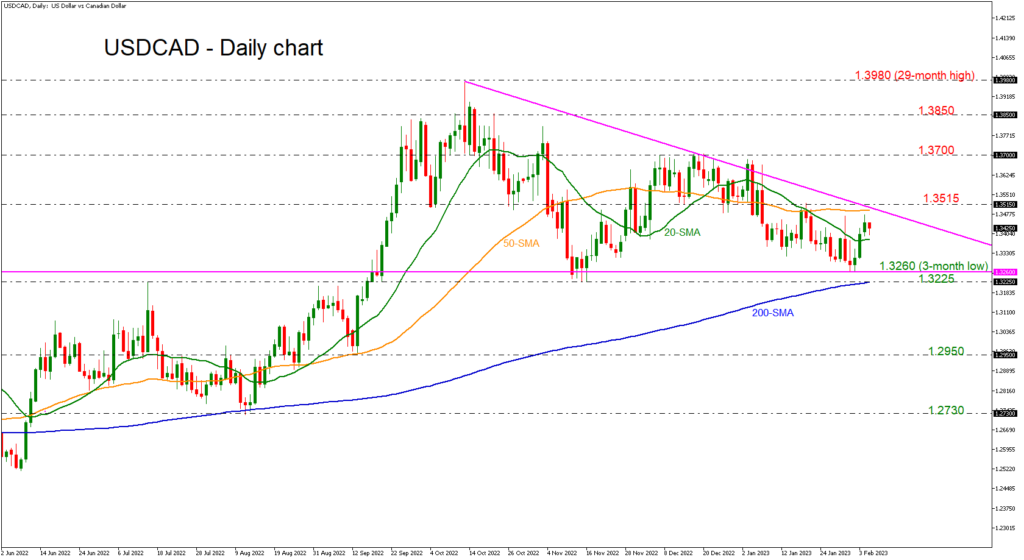
Task: Click the 1.24485 price axis value
Action: 1005,488
